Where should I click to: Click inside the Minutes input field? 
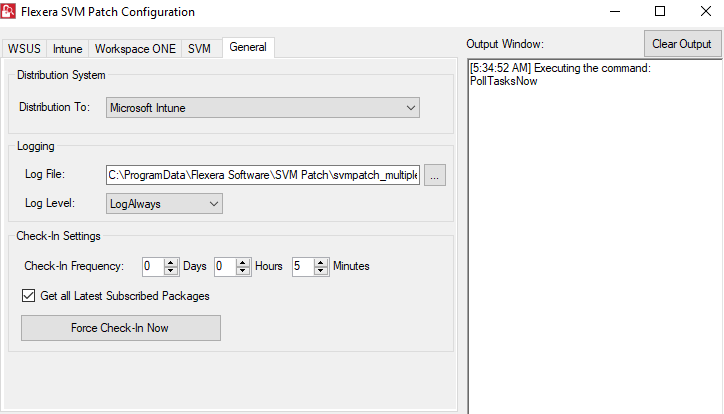pyautogui.click(x=303, y=266)
